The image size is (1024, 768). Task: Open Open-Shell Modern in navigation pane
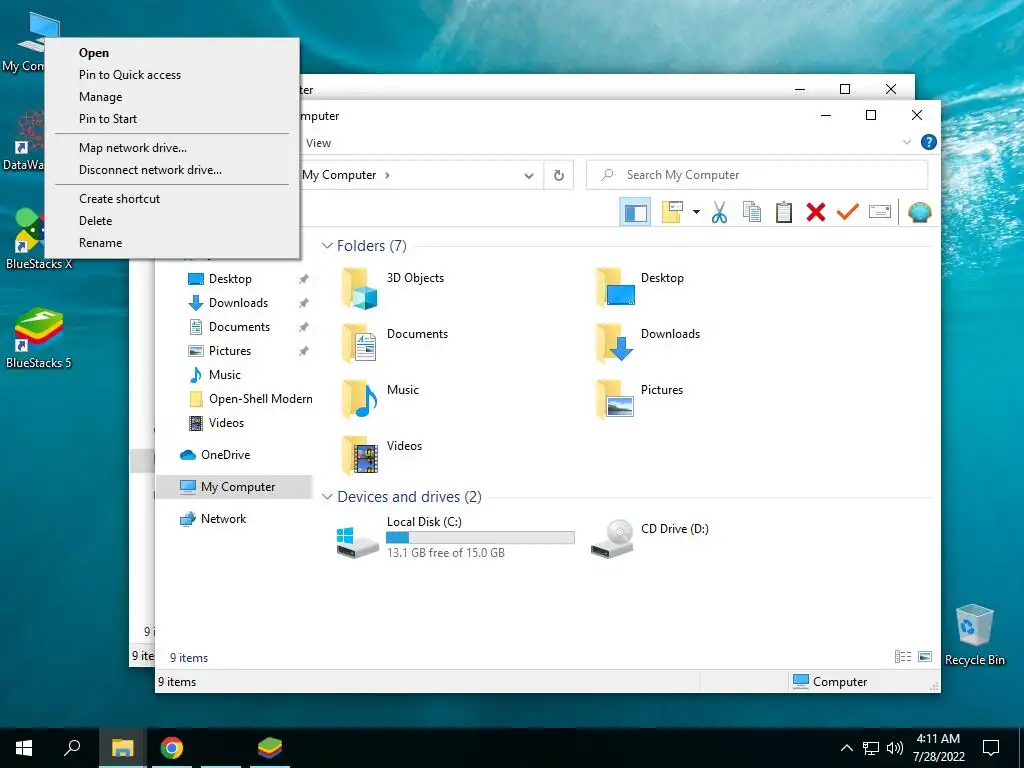tap(261, 399)
